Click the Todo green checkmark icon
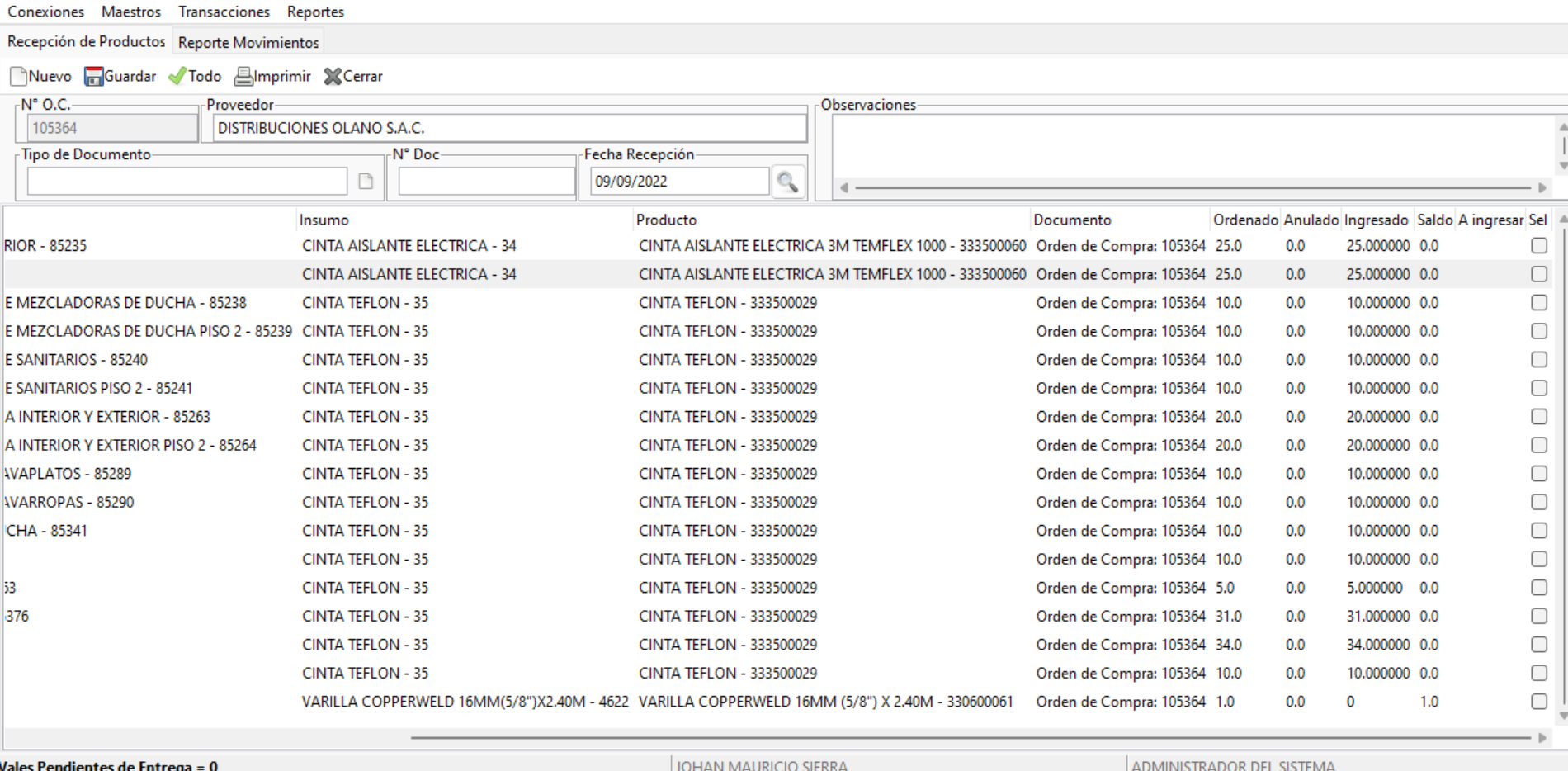This screenshot has height=771, width=1568. click(177, 76)
